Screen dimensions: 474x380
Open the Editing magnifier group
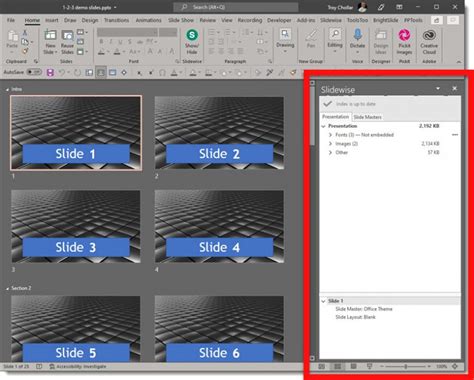point(335,41)
